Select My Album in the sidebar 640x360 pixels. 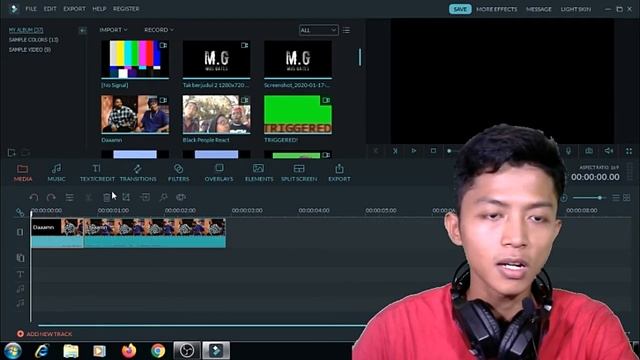(x=26, y=30)
